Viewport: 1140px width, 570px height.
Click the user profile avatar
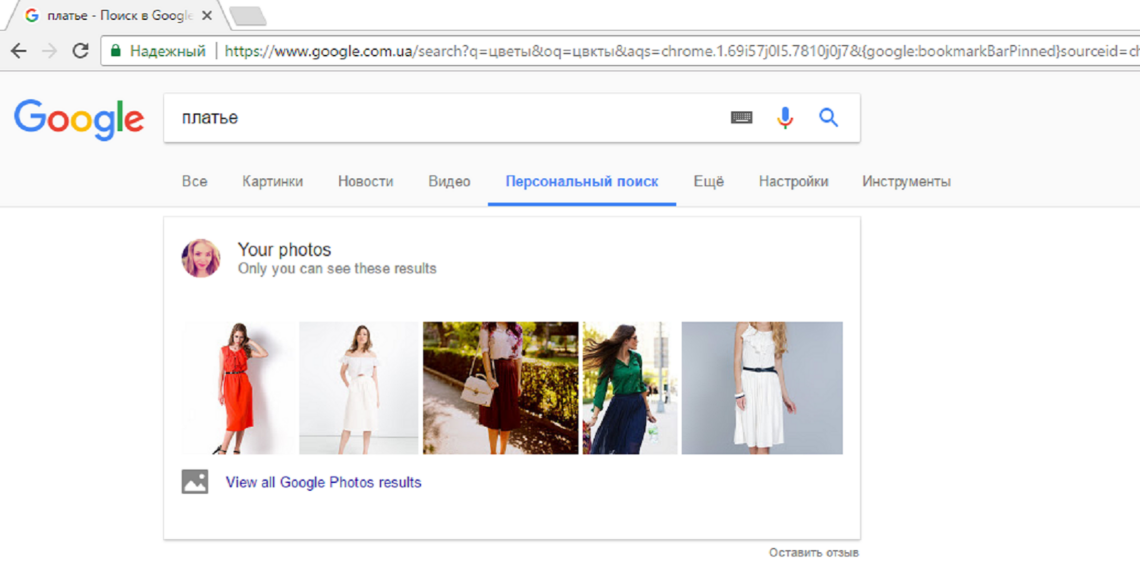click(201, 258)
